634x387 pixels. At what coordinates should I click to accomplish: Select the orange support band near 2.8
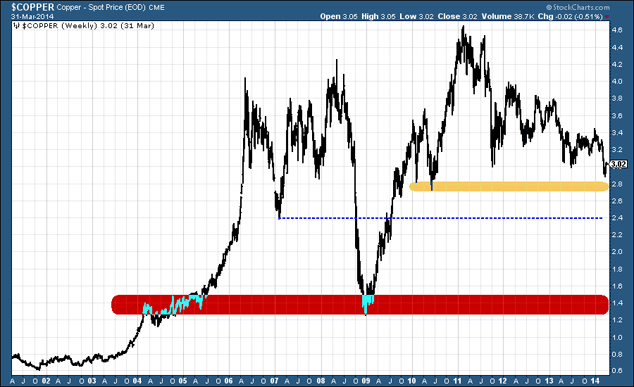click(509, 186)
